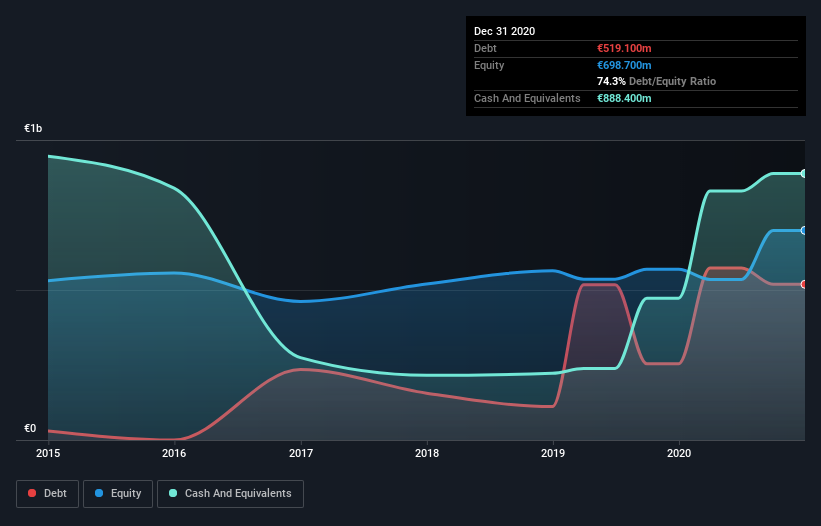Click the 2018 x-axis label

(427, 453)
